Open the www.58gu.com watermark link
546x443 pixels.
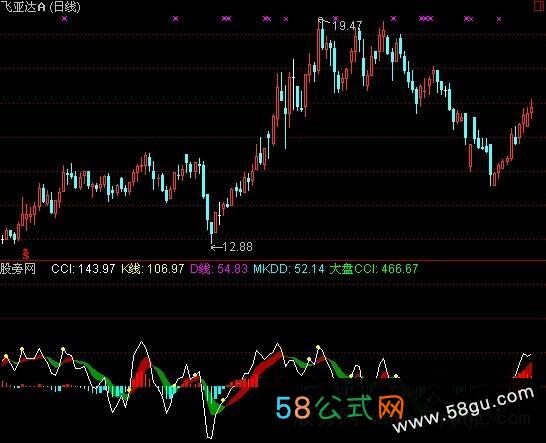coord(464,409)
